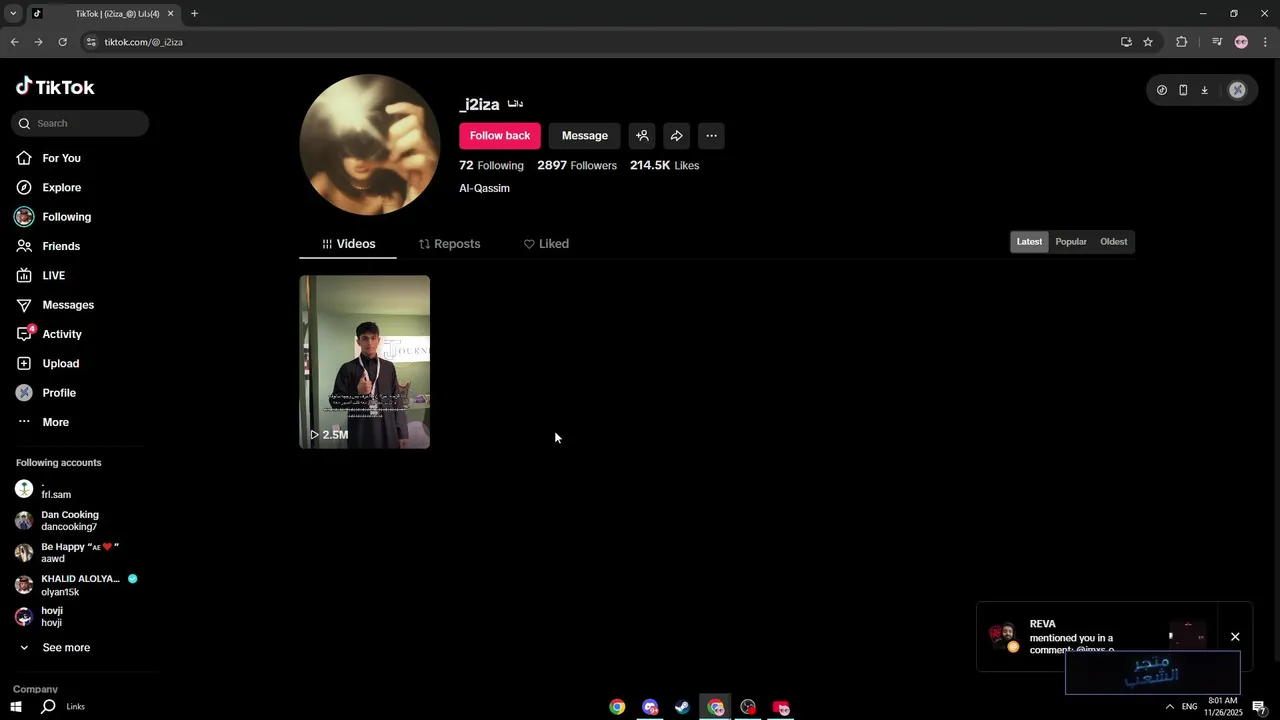The height and width of the screenshot is (720, 1280).
Task: Open the Chrome three-dot menu
Action: coord(1265,42)
